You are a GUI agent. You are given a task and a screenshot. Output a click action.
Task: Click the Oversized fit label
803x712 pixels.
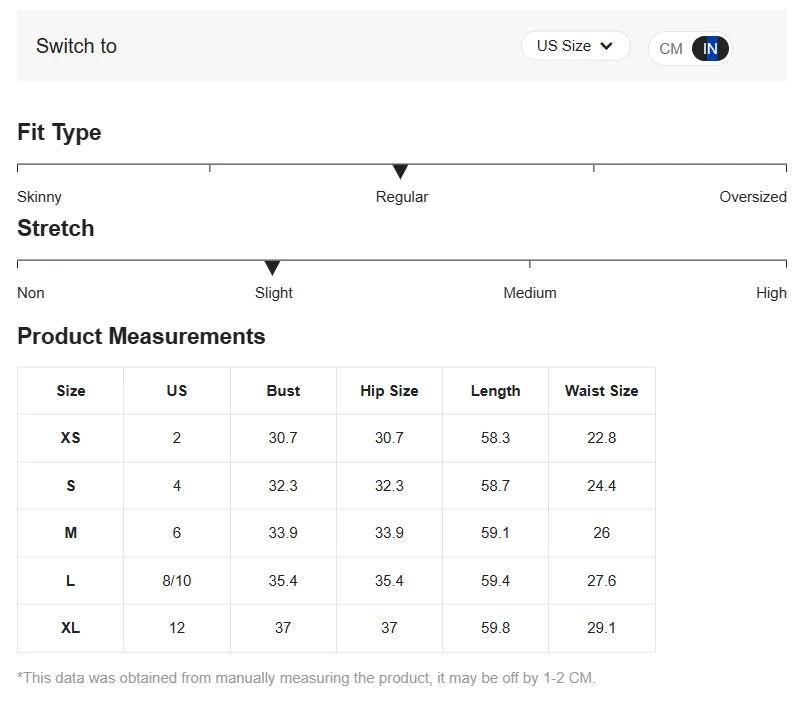(753, 197)
